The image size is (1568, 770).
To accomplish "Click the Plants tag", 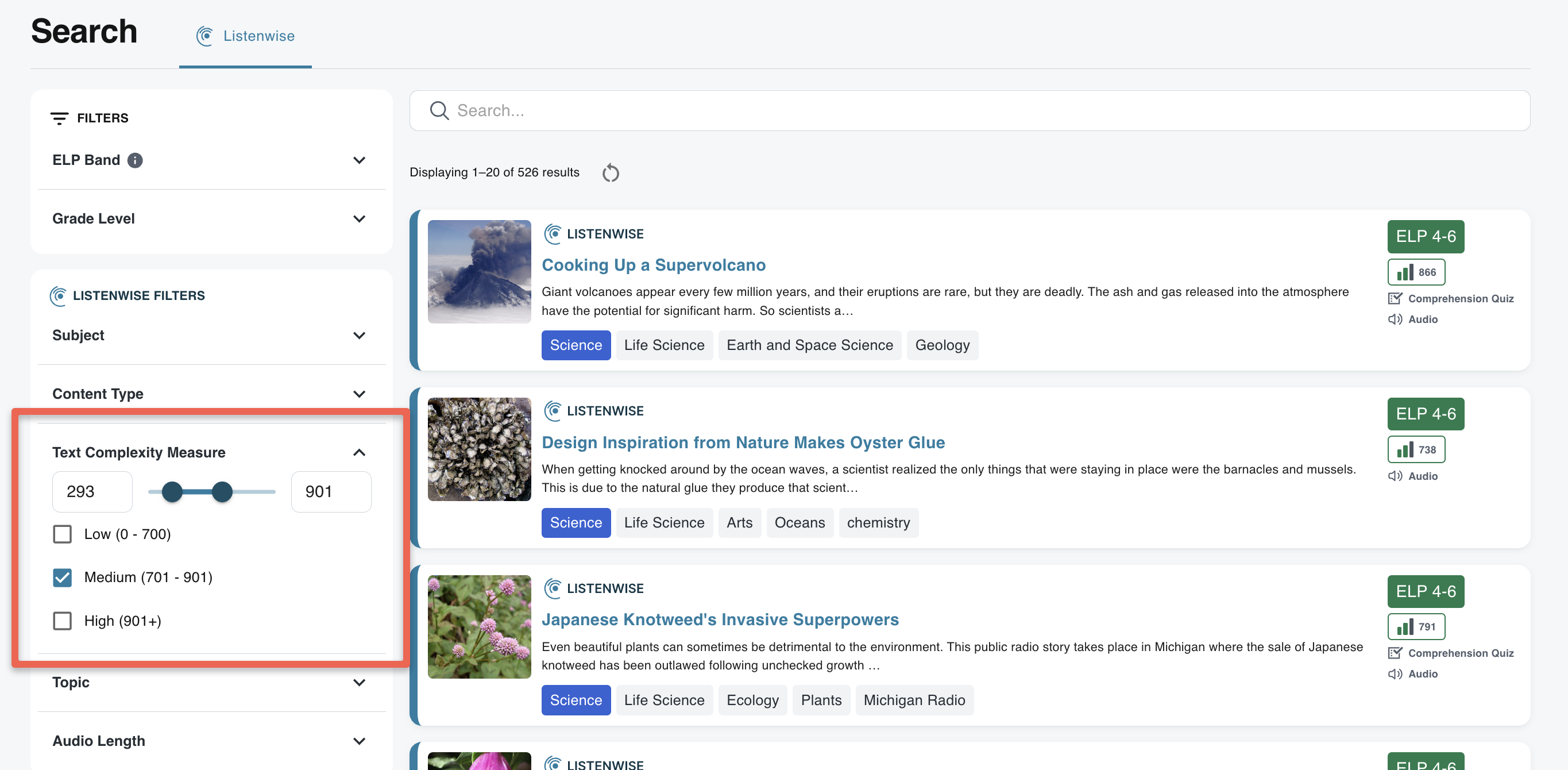I will click(821, 700).
